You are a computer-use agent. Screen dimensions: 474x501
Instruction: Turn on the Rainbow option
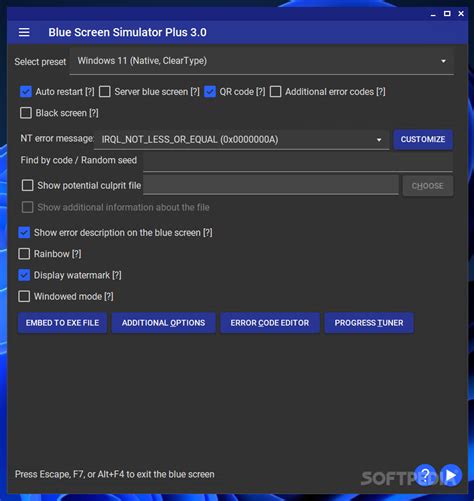point(24,254)
